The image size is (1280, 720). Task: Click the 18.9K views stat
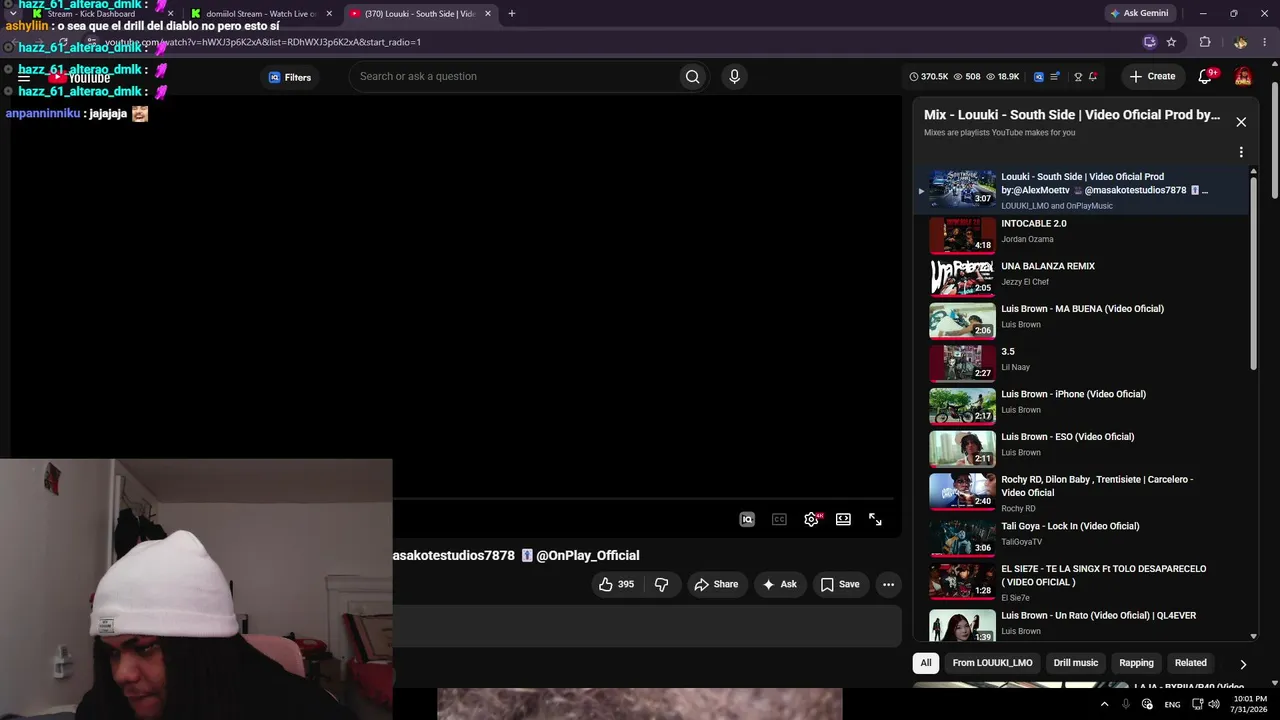tap(1003, 77)
